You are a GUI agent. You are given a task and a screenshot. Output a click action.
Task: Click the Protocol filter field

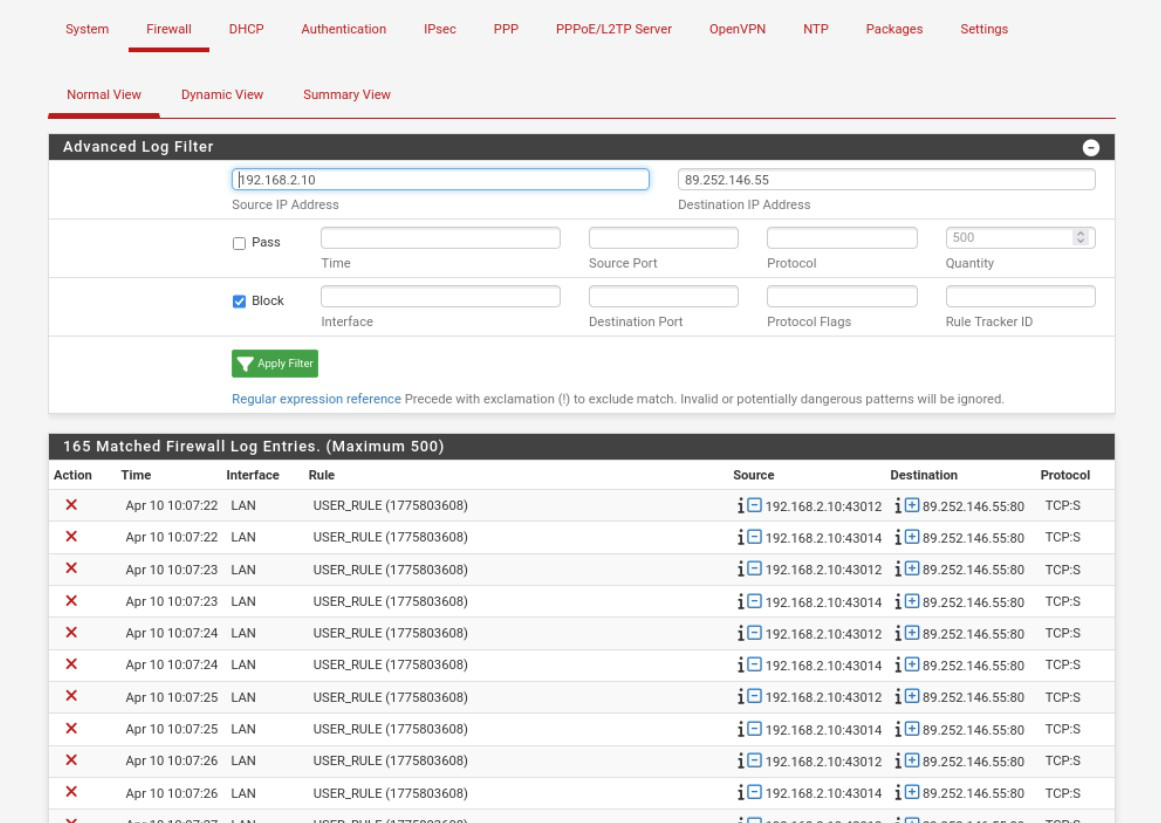[x=842, y=238]
